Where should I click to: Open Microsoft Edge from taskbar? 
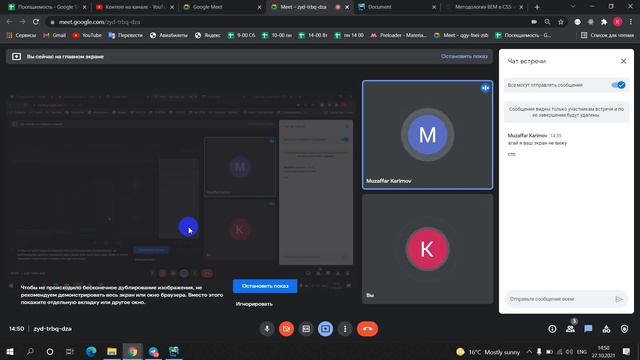91,351
